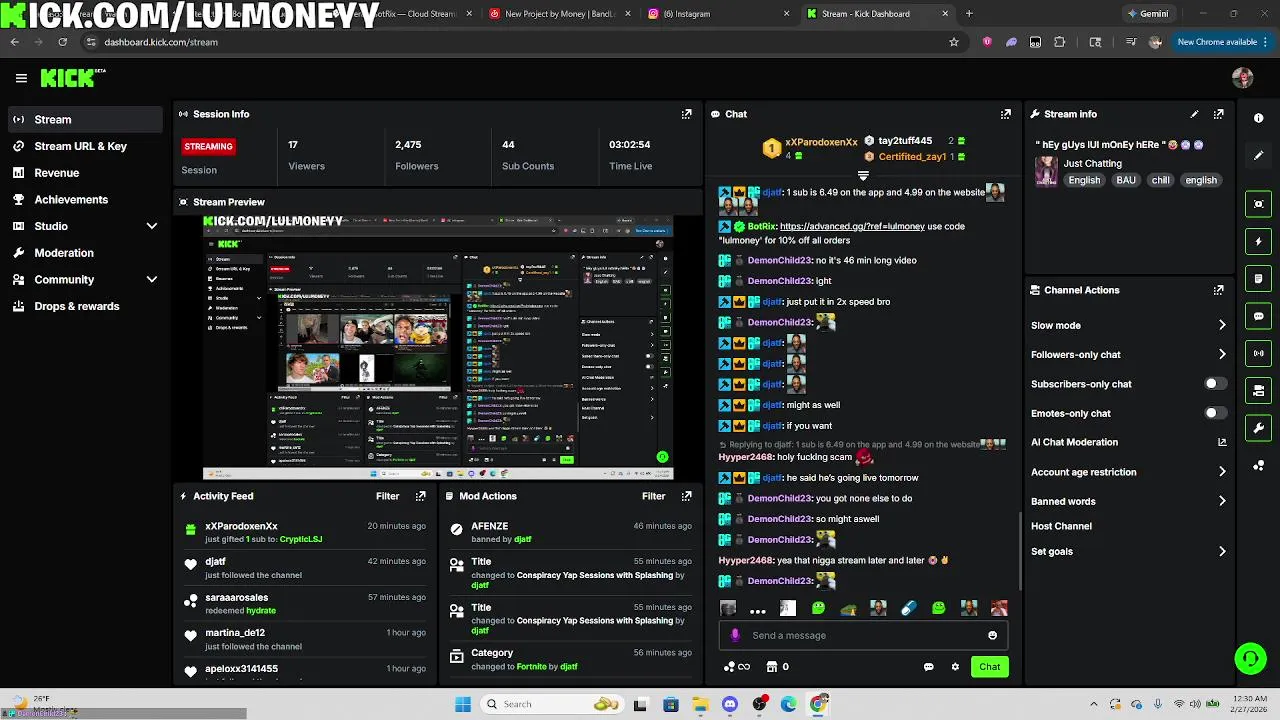
Task: Edit stream info with the pencil icon
Action: pos(1194,114)
